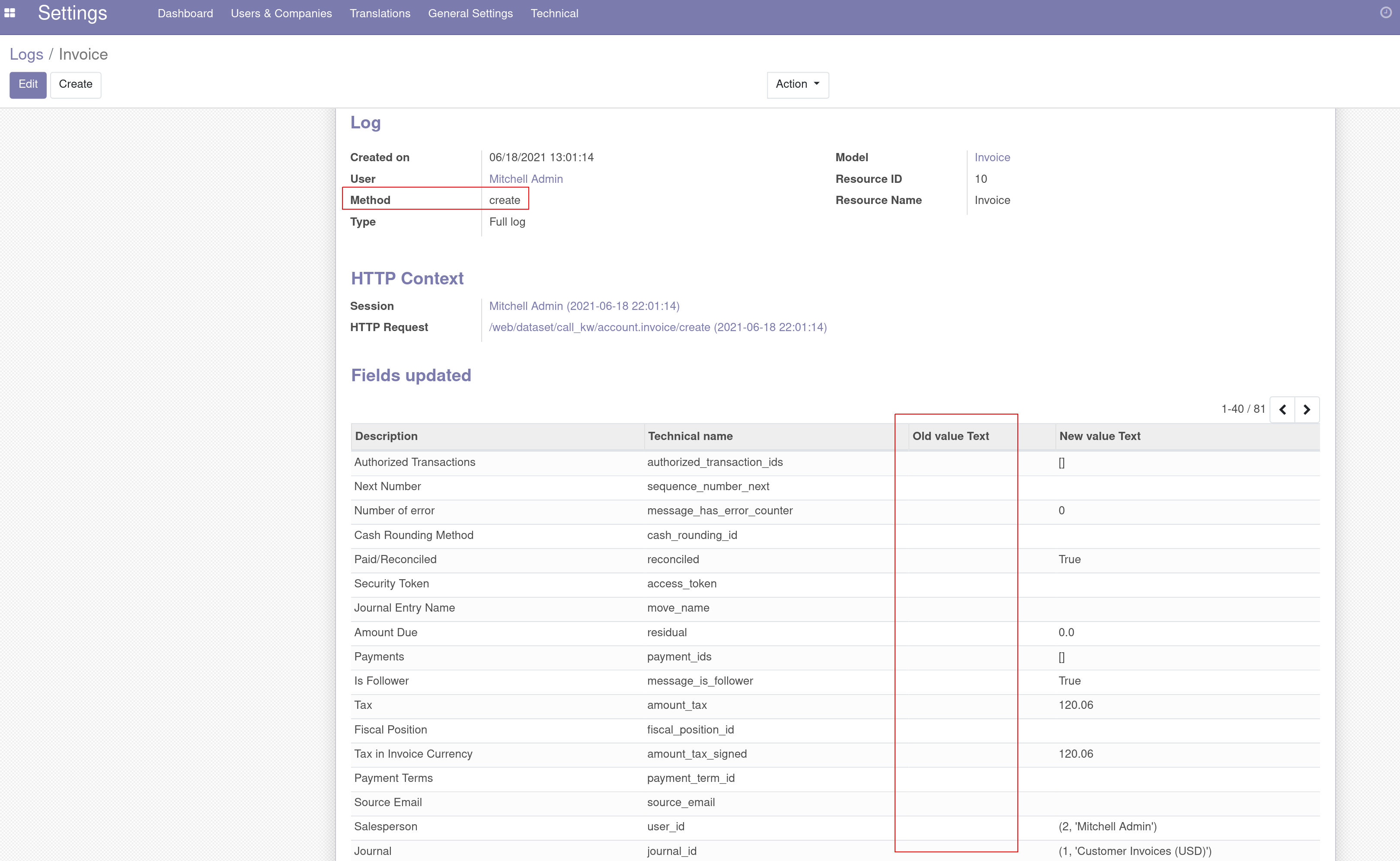Sort by the Technical name column header
Viewport: 1400px width, 861px height.
690,436
